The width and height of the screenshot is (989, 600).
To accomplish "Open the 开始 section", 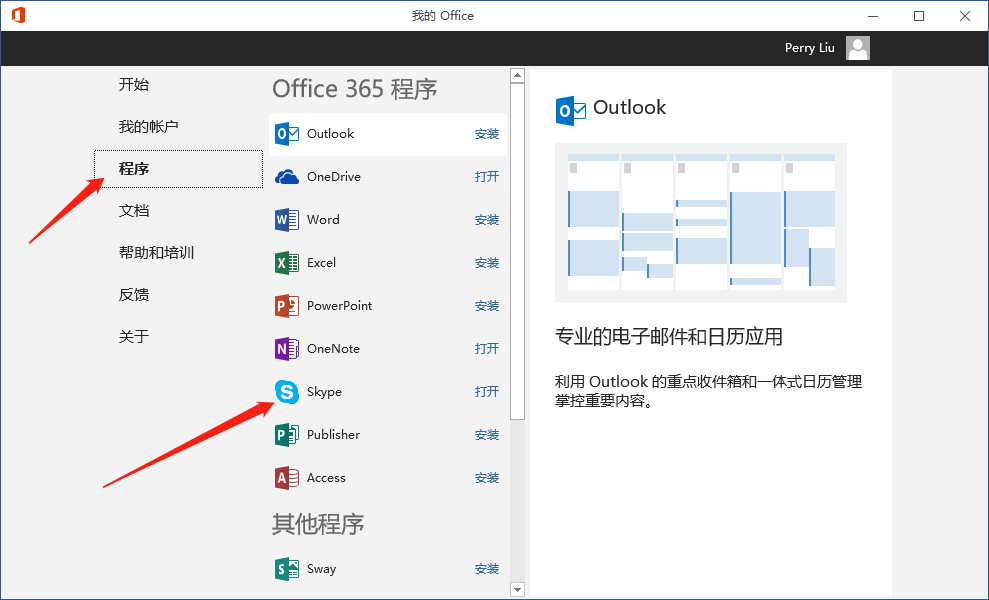I will pyautogui.click(x=134, y=85).
